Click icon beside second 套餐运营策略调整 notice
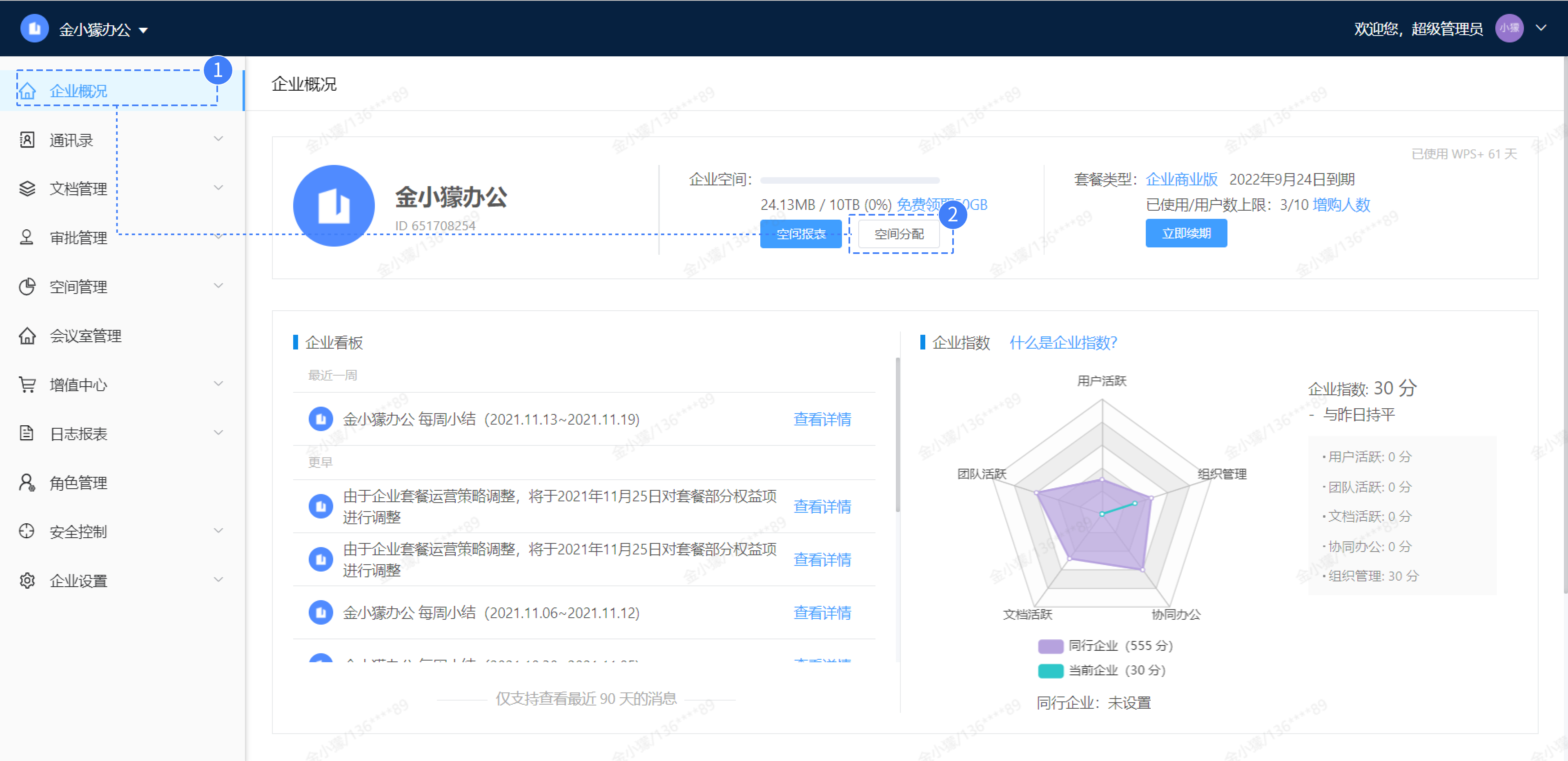 point(321,559)
